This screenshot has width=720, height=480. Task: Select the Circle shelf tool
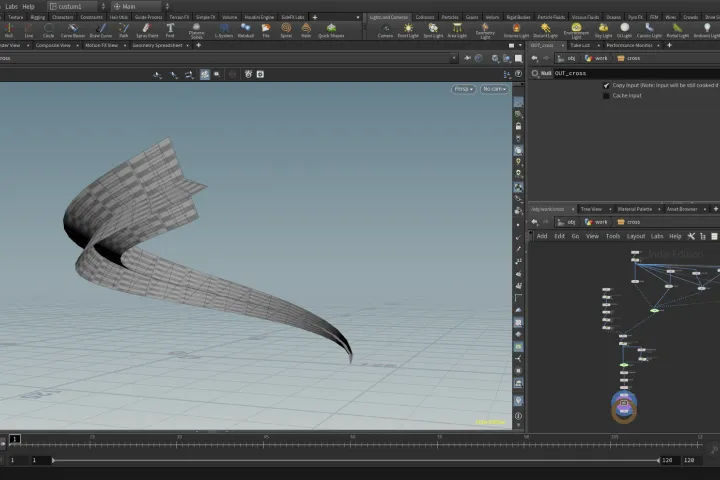[x=49, y=30]
